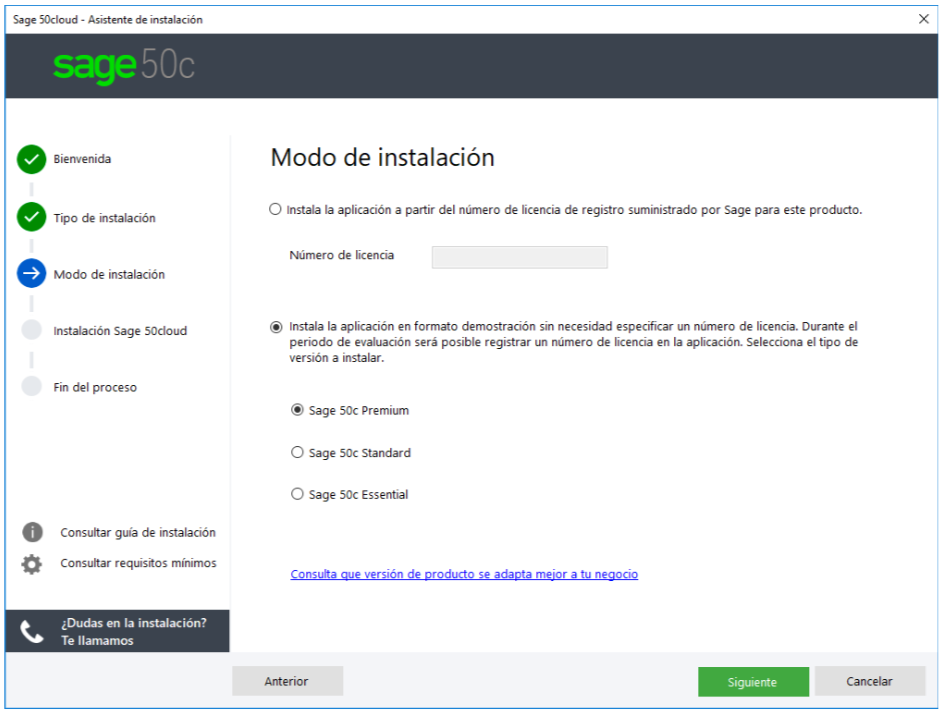Select demo format installation radio option
This screenshot has height=715, width=946.
276,327
